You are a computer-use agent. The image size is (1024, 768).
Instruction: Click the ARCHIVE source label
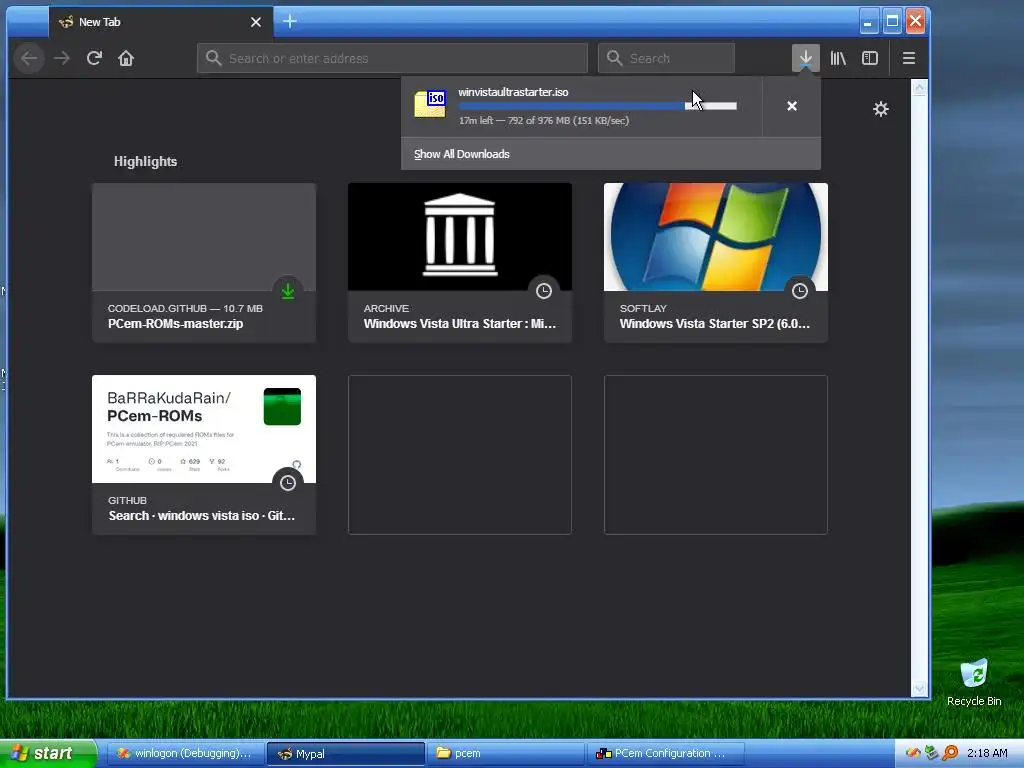point(387,308)
